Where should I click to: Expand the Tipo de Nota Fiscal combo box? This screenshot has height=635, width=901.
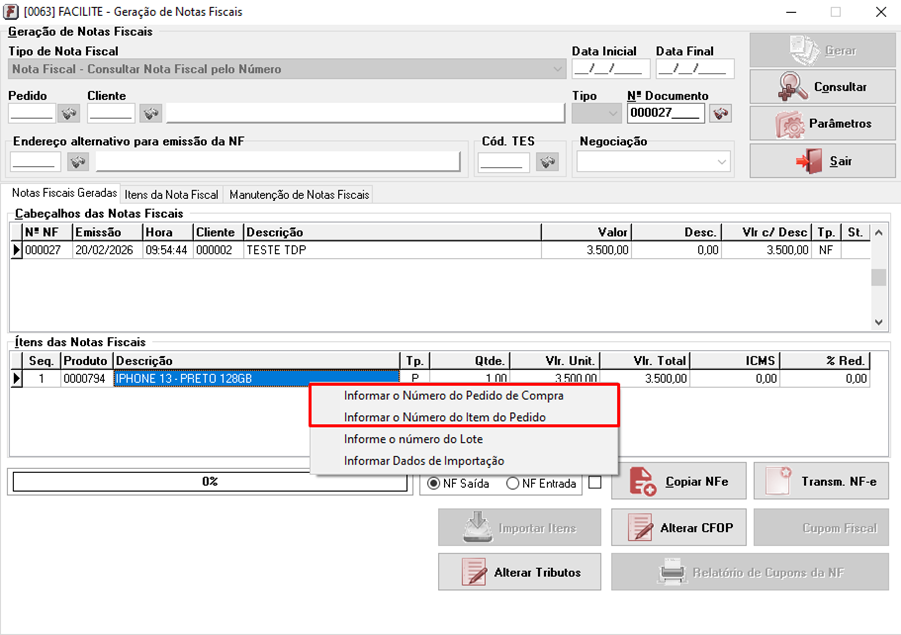[557, 69]
